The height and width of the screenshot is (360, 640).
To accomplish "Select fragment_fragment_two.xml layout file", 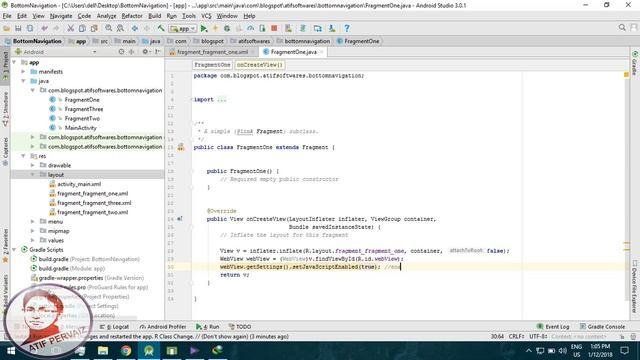I will pos(93,212).
